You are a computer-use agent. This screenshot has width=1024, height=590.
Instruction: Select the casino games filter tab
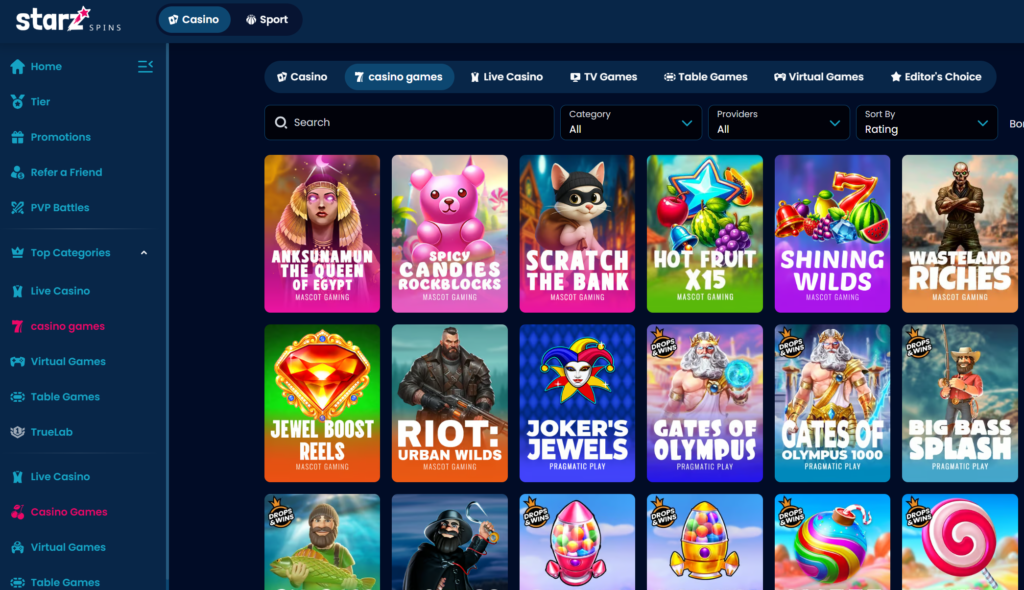point(399,77)
